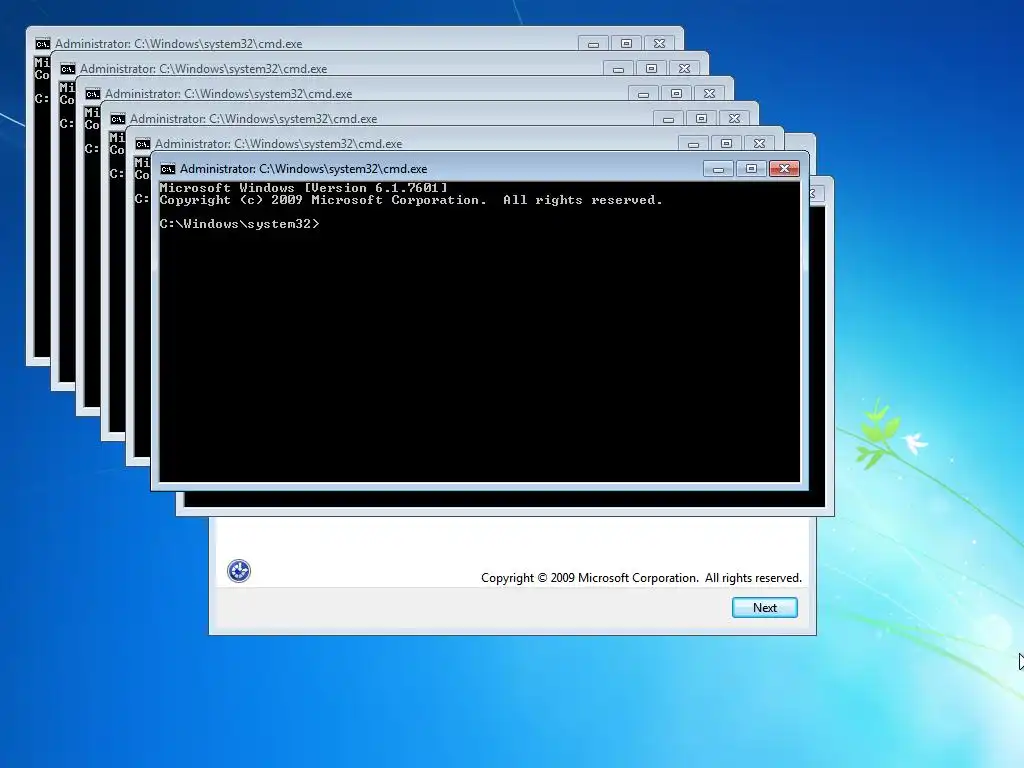1024x768 pixels.
Task: Maximize the second cmd window from the back
Action: [651, 69]
